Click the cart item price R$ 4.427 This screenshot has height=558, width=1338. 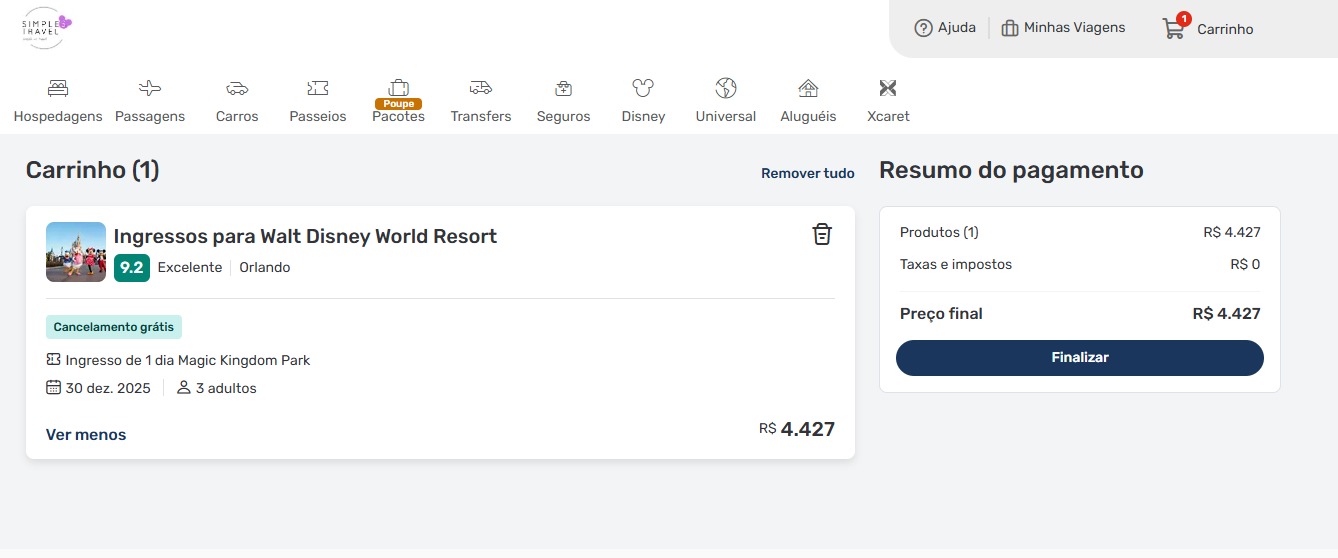click(x=797, y=430)
